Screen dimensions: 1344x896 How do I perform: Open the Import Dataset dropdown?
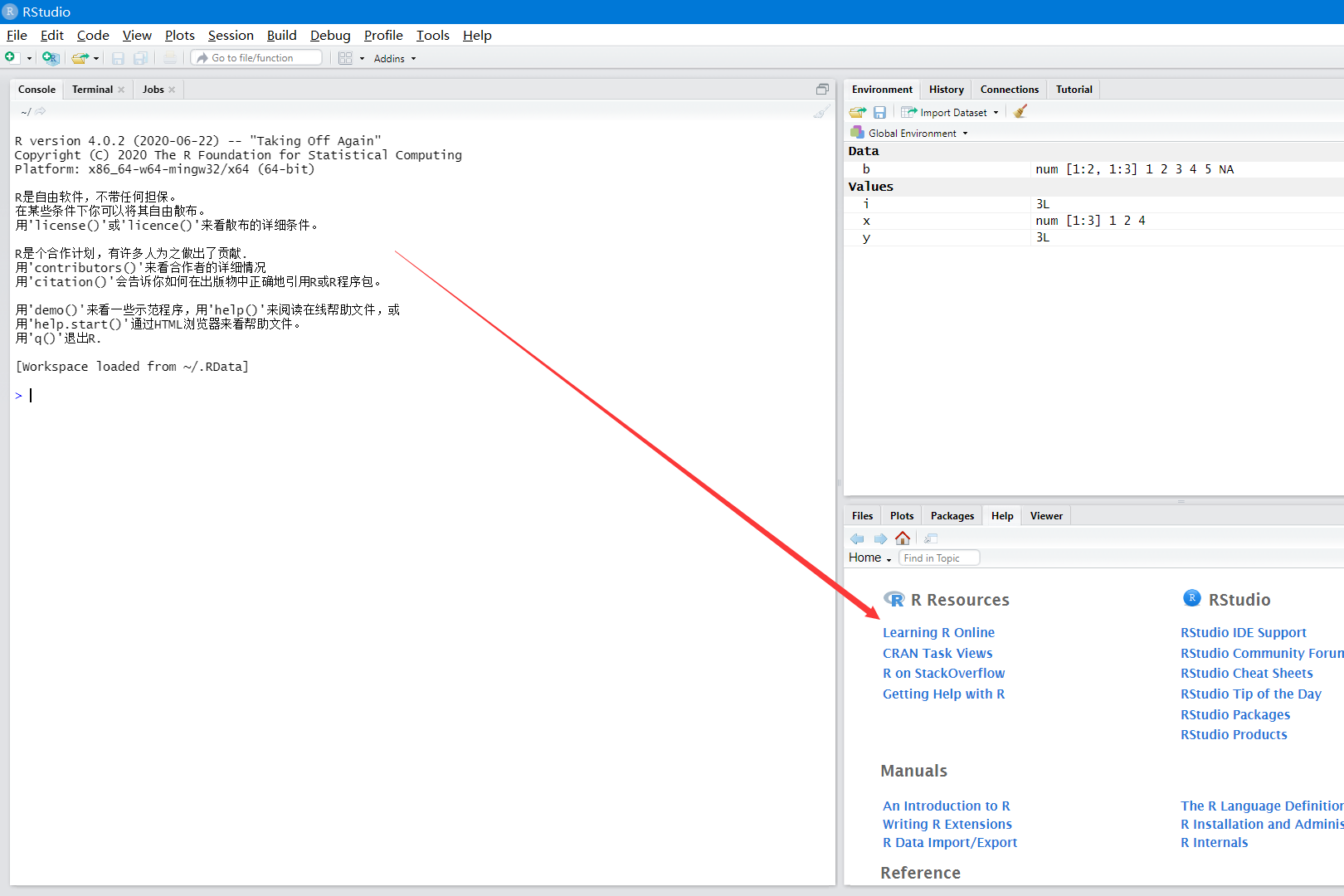coord(951,112)
